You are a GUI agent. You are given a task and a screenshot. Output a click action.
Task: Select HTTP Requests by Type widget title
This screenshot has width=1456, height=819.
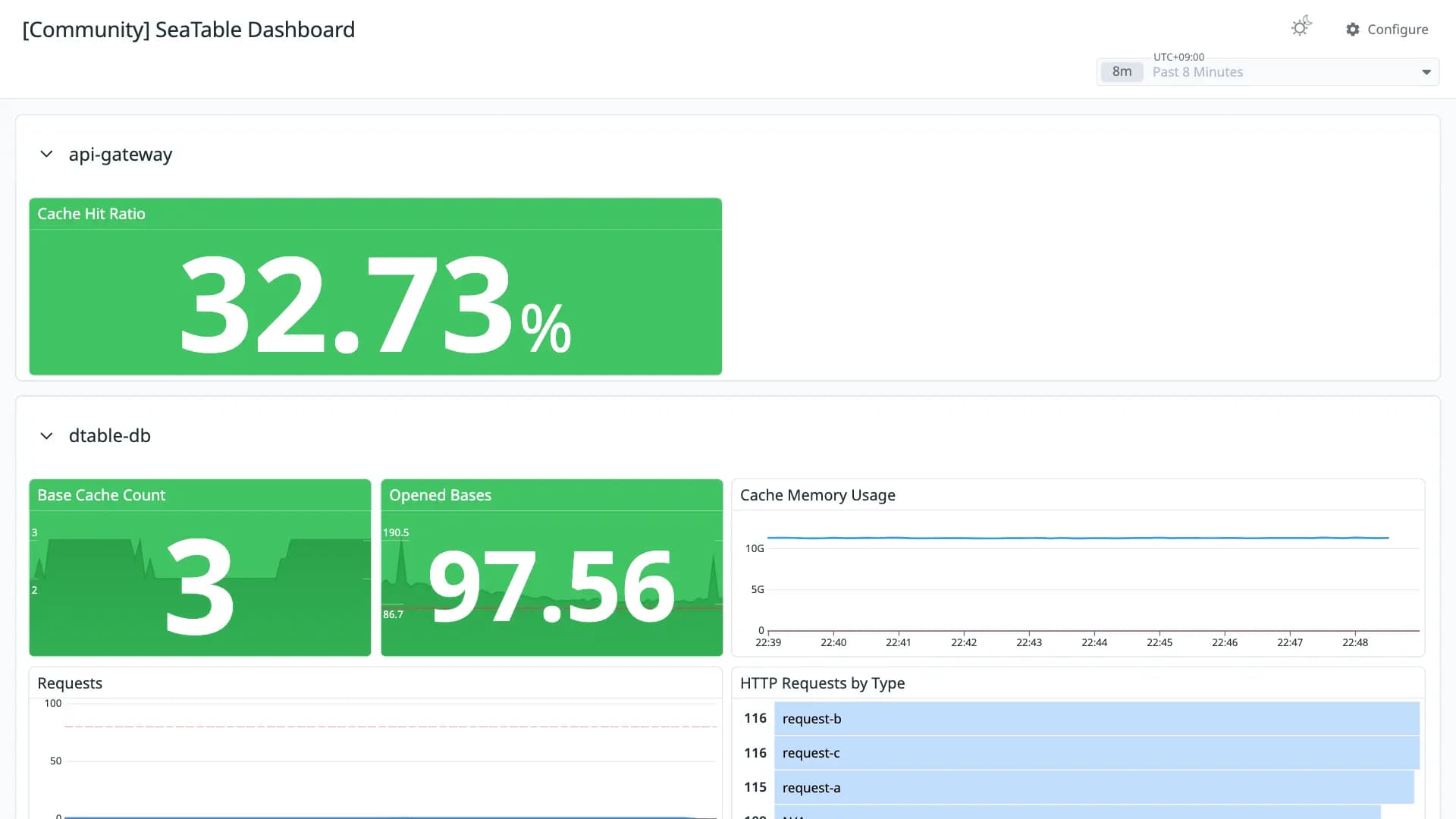pyautogui.click(x=822, y=683)
